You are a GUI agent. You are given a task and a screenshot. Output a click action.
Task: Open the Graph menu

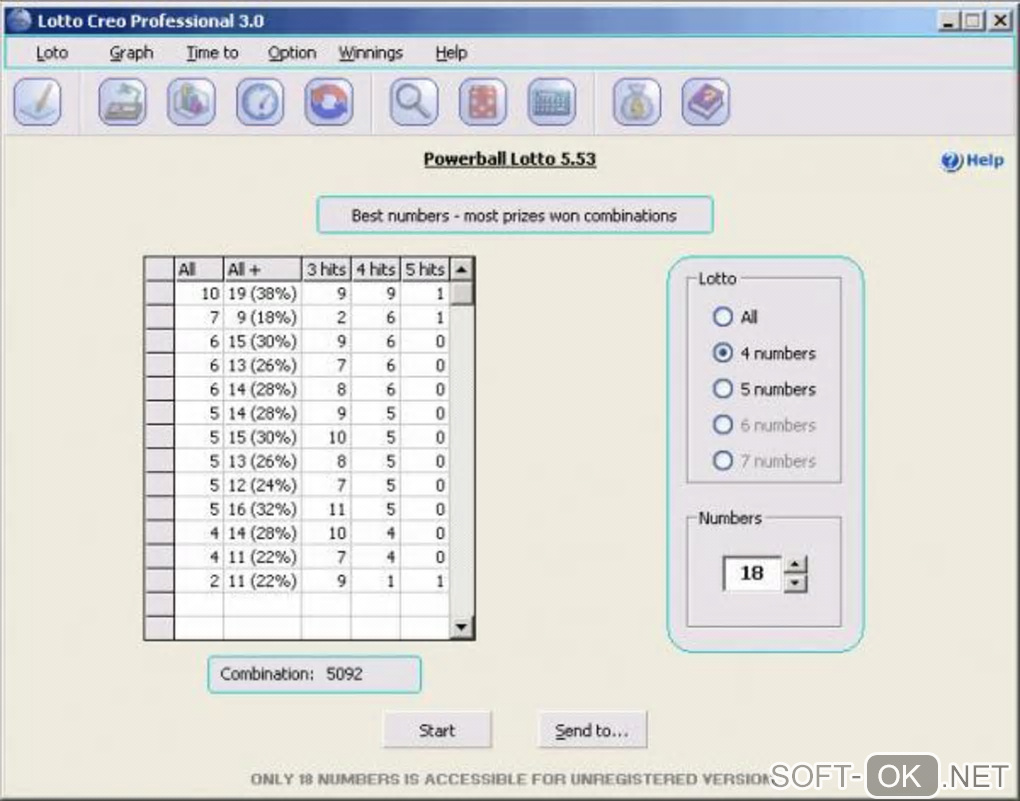coord(131,53)
